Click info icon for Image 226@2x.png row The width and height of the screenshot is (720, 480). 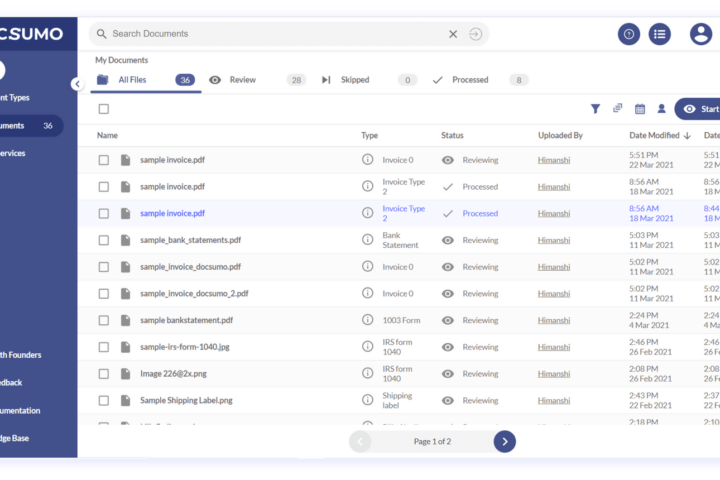click(367, 373)
